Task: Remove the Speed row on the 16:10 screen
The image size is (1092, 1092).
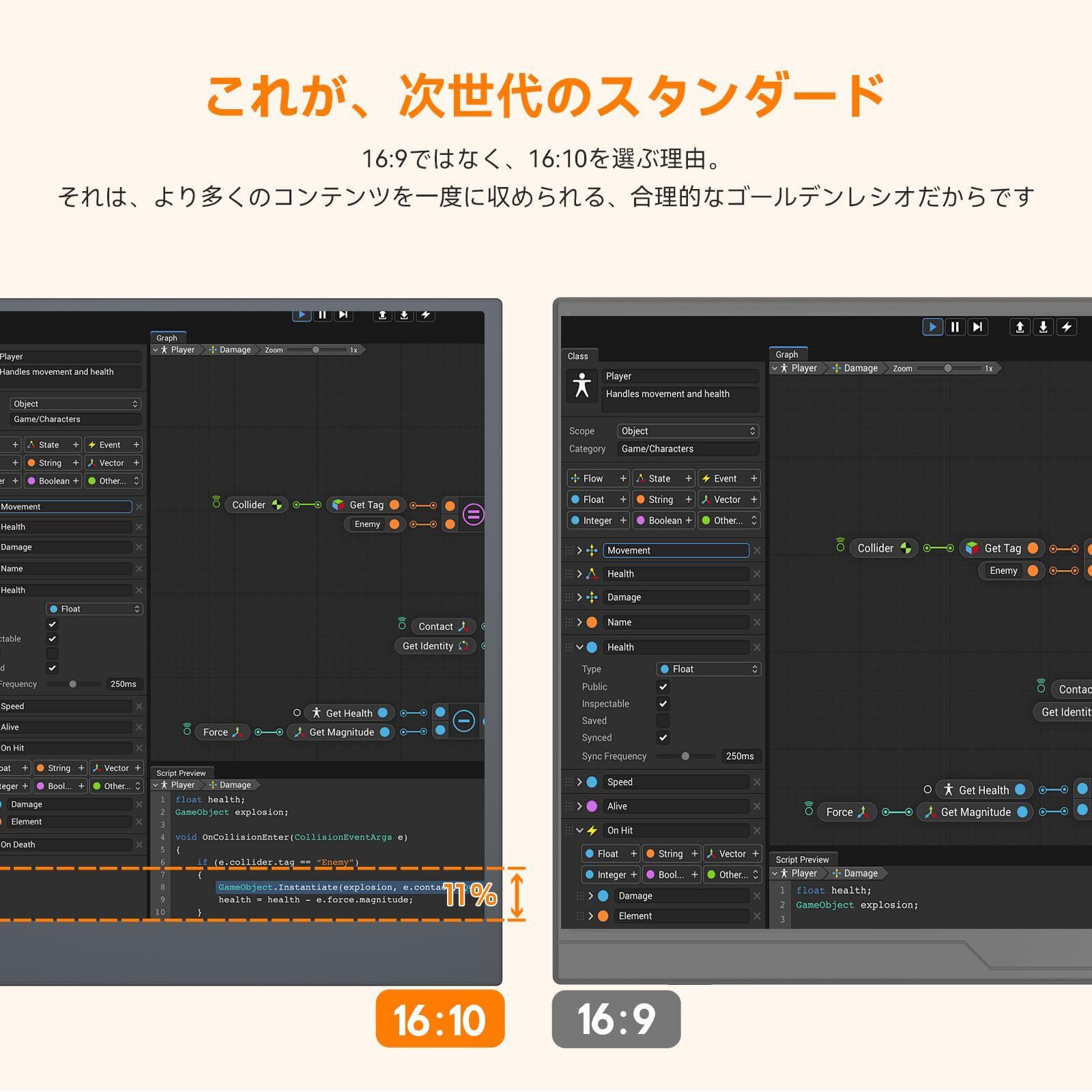Action: (x=139, y=706)
